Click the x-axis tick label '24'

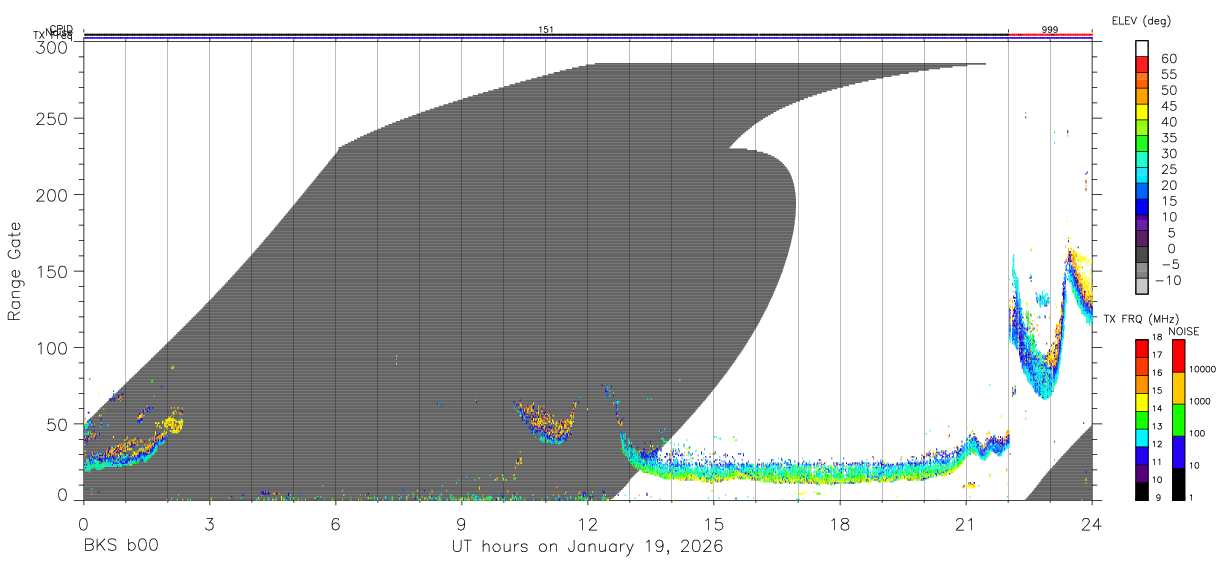[x=1091, y=523]
